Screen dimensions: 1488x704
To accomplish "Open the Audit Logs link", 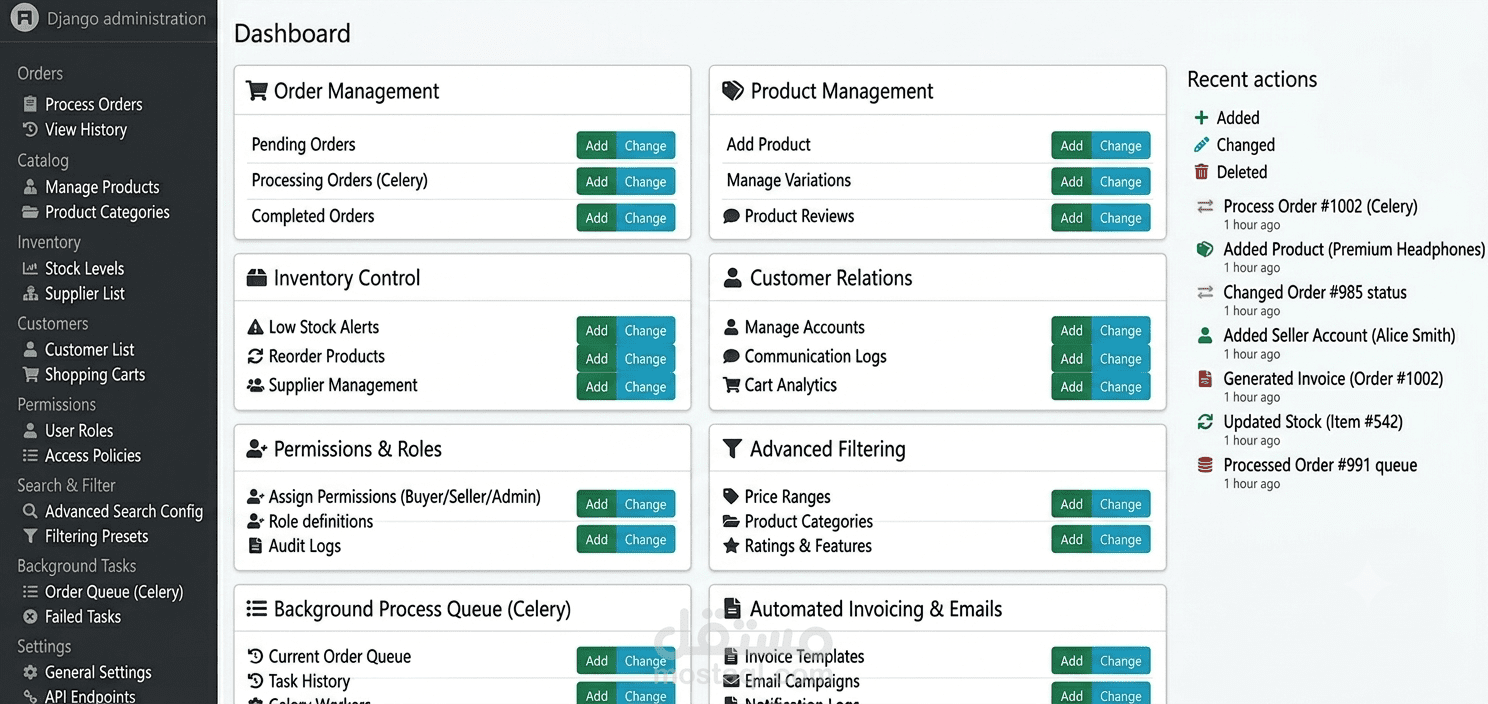I will (x=305, y=546).
